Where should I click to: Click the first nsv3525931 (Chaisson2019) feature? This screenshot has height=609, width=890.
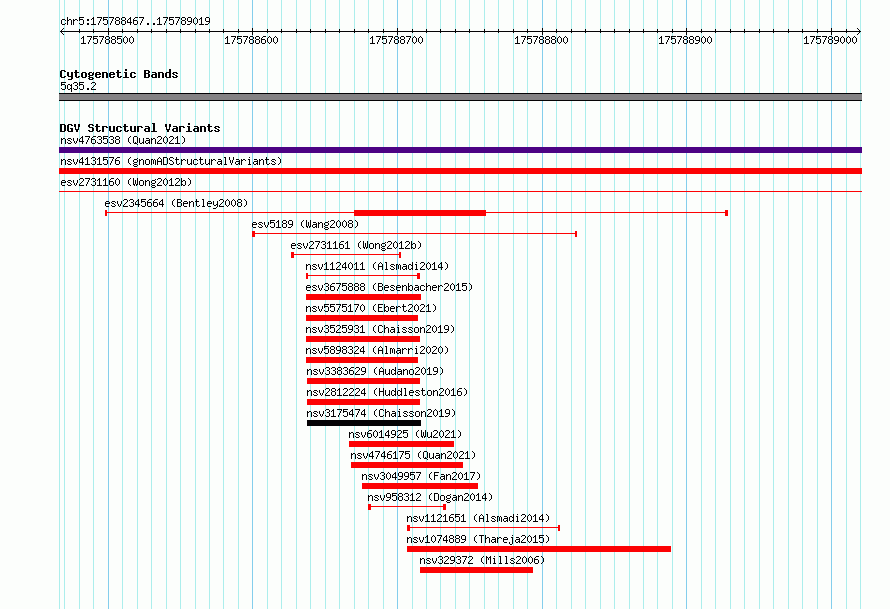point(363,339)
